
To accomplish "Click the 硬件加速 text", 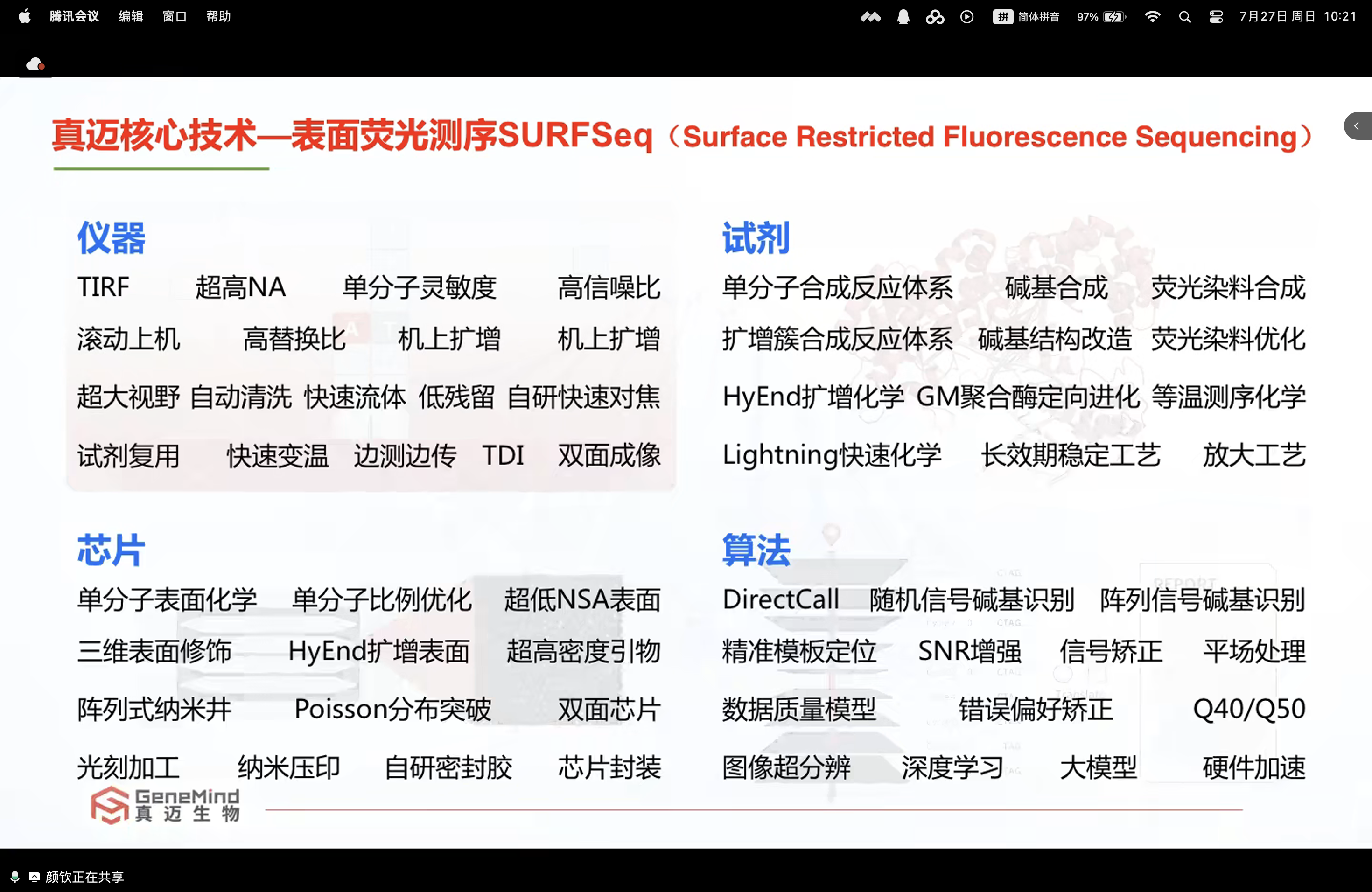I will pos(1254,767).
